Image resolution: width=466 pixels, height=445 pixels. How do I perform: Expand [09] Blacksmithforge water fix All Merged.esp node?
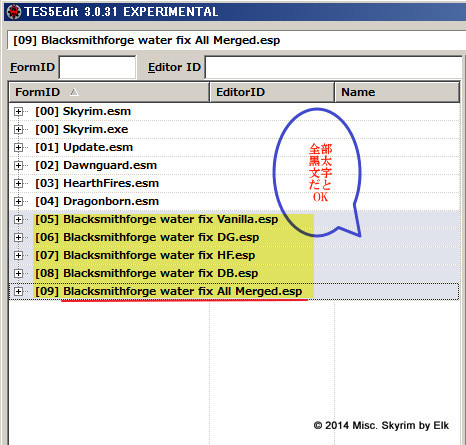click(18, 292)
